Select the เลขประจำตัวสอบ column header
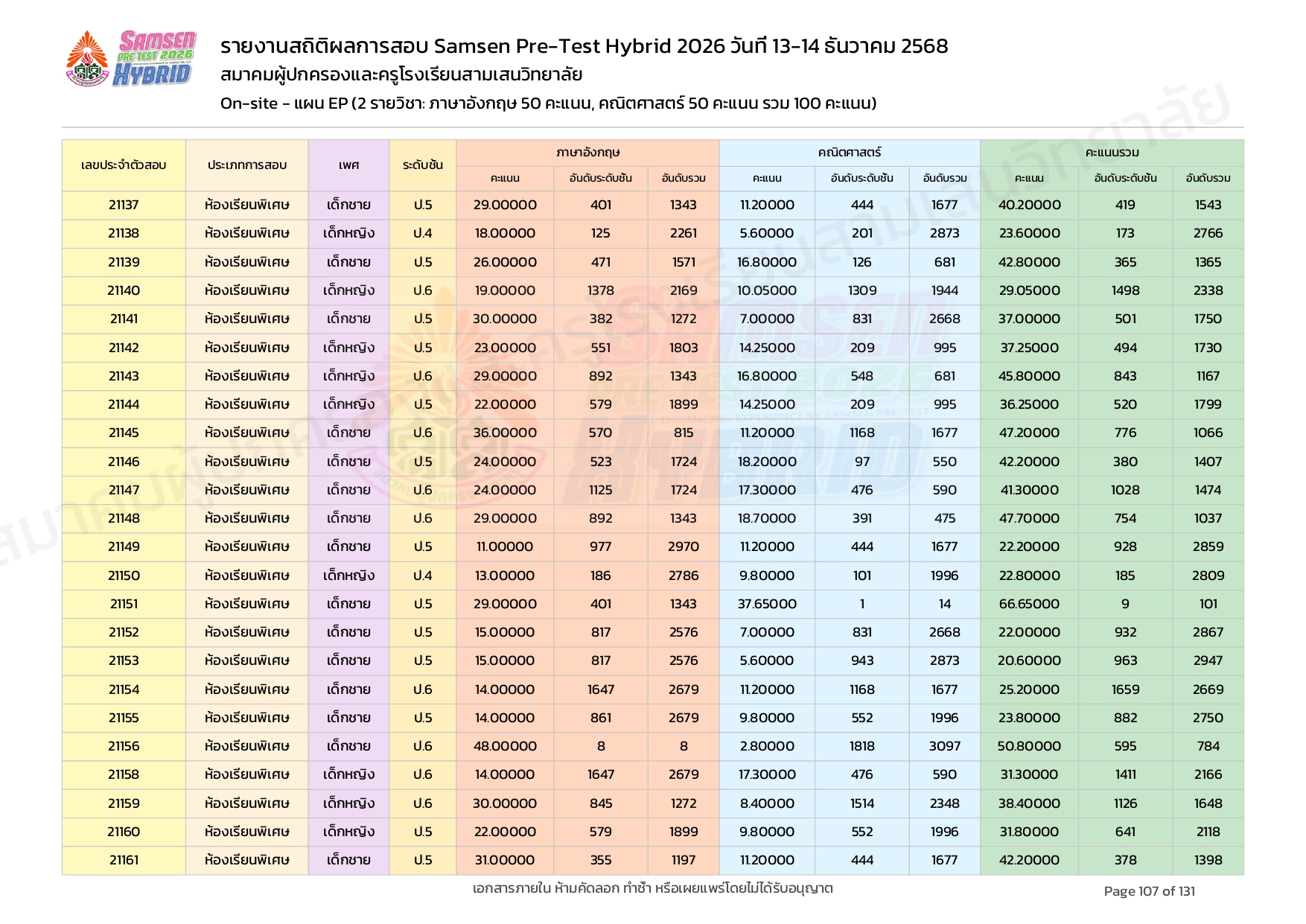Image resolution: width=1306 pixels, height=924 pixels. (124, 165)
